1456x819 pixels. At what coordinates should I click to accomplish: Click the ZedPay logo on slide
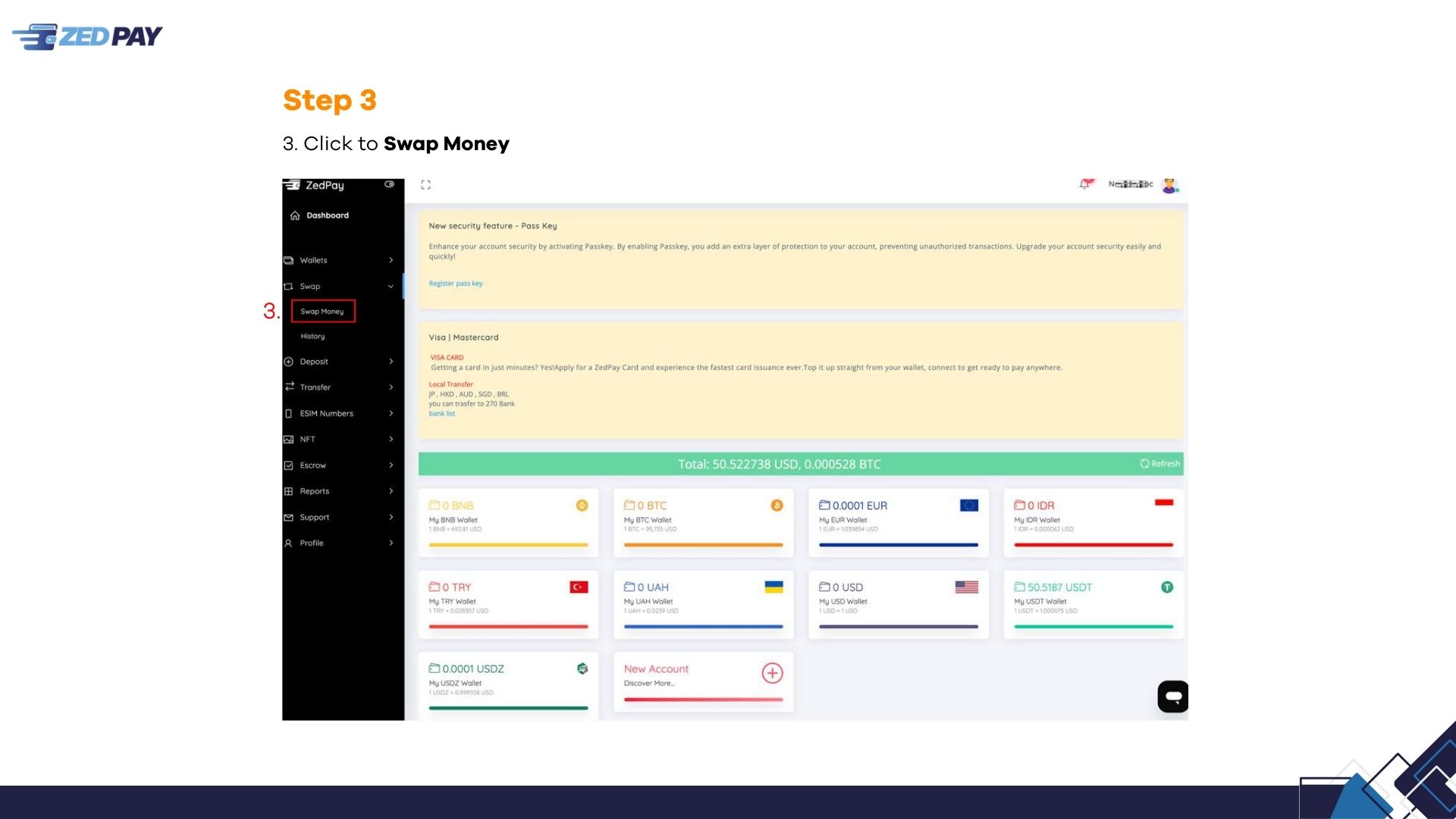(x=87, y=36)
